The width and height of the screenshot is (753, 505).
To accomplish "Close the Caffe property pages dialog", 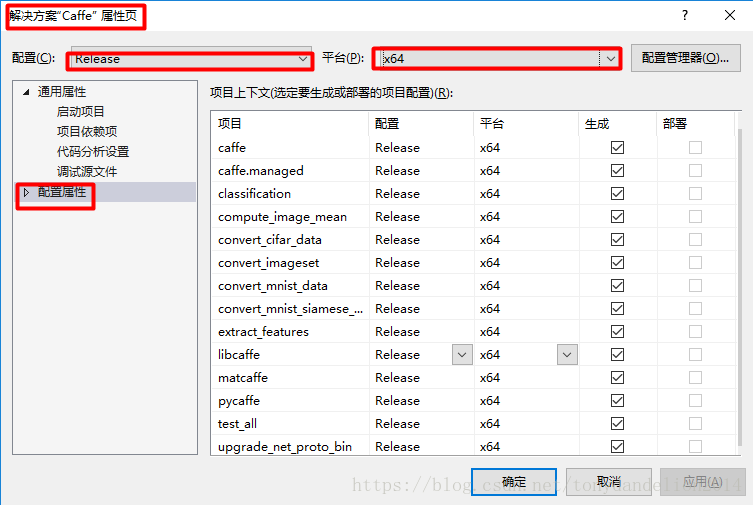I will pos(730,15).
